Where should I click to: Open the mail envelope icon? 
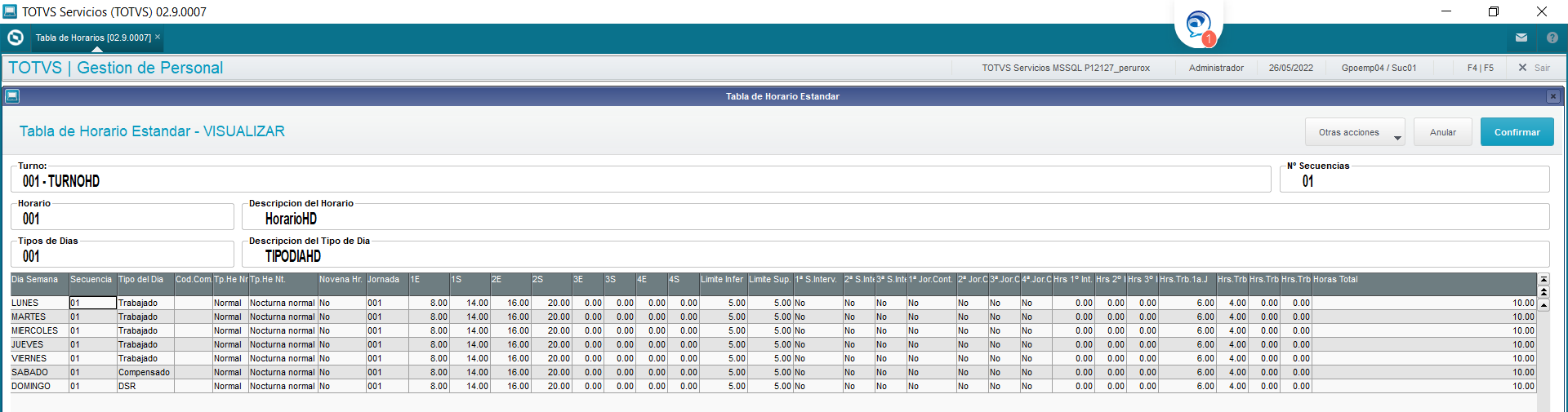click(x=1521, y=38)
